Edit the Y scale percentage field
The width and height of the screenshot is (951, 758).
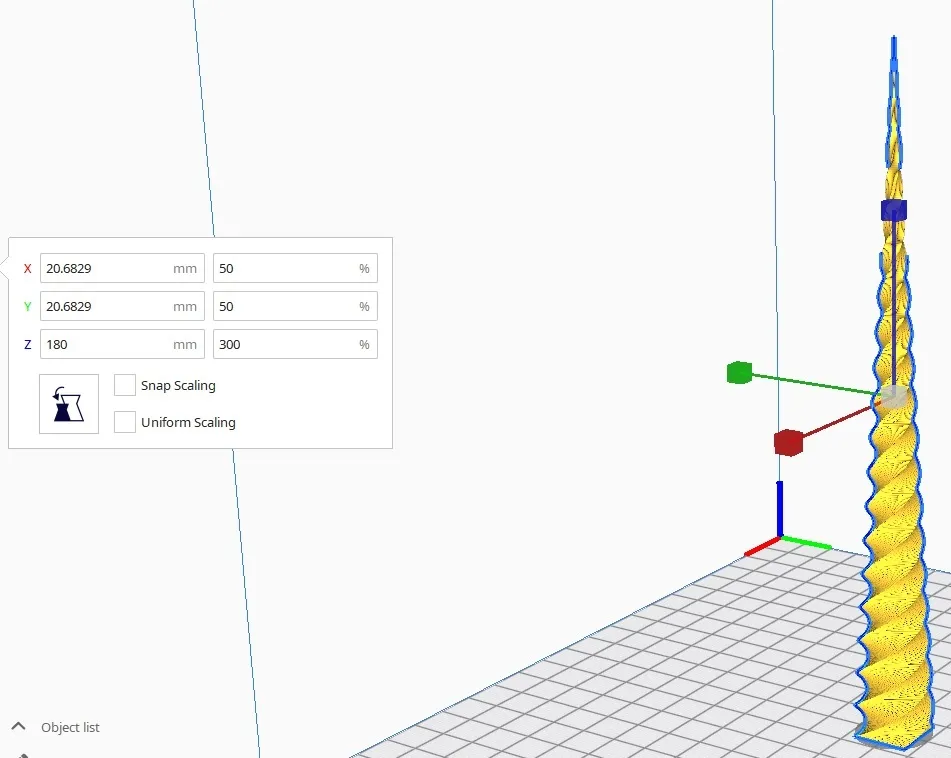coord(295,306)
